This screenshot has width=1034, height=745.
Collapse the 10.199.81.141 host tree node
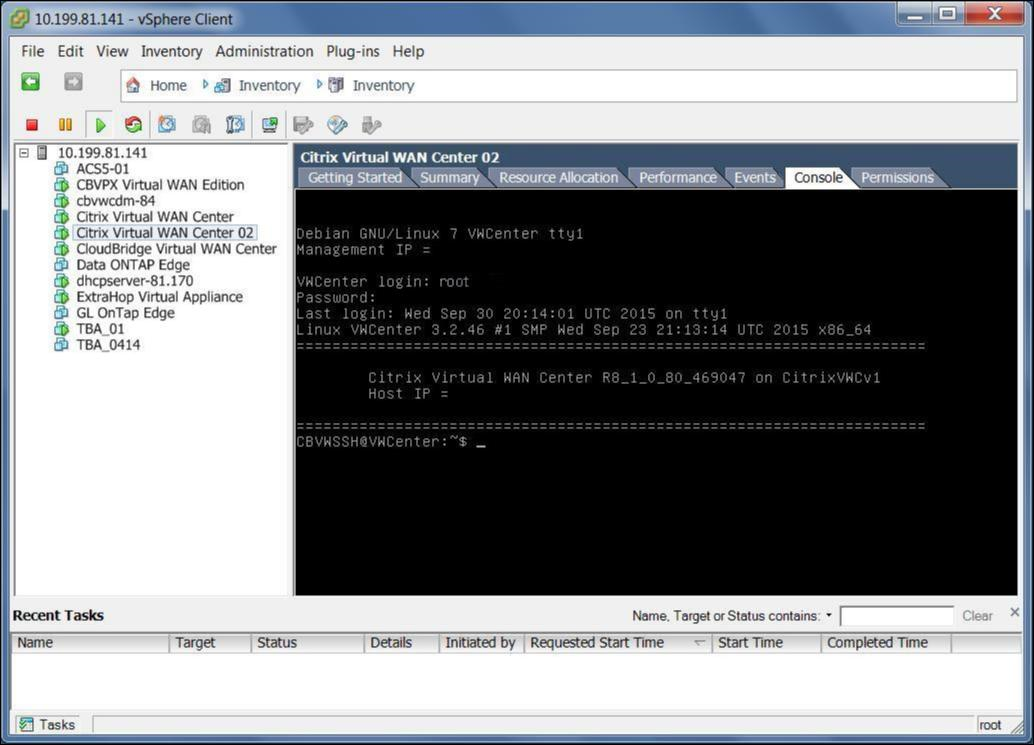tap(24, 153)
